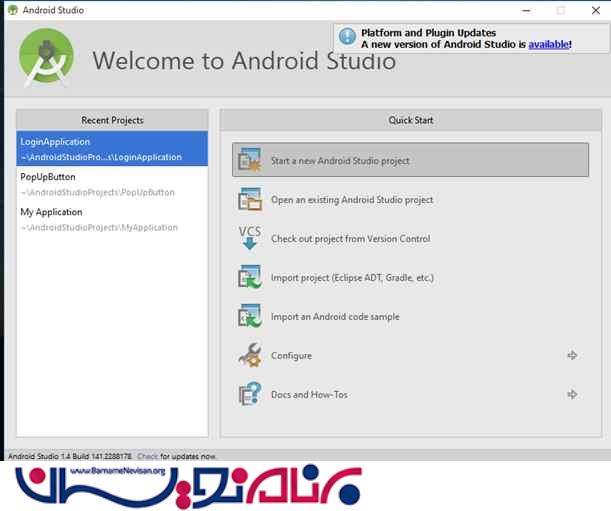Viewport: 611px width, 511px height.
Task: Open an existing Android Studio project
Action: tap(352, 200)
